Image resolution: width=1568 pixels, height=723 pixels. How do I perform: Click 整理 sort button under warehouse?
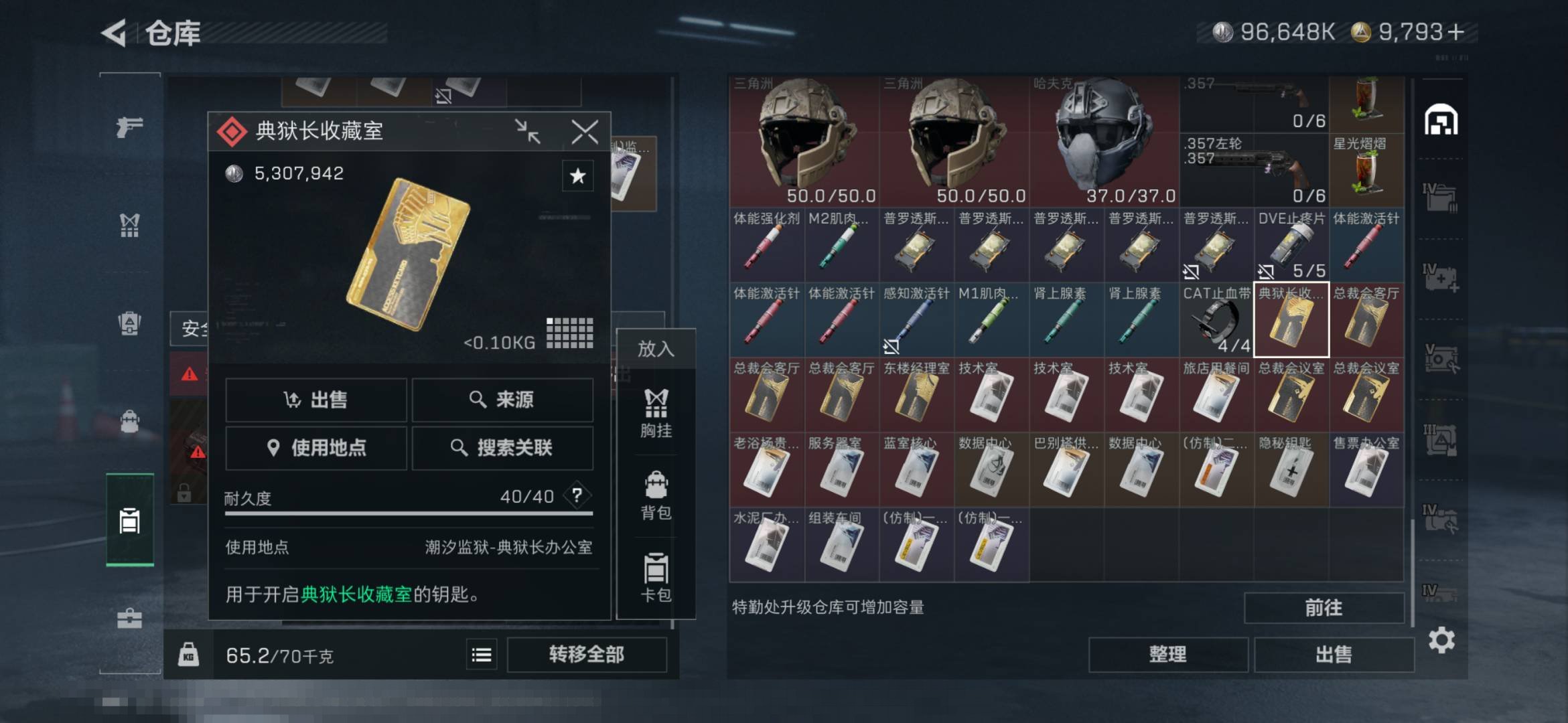[x=1168, y=654]
